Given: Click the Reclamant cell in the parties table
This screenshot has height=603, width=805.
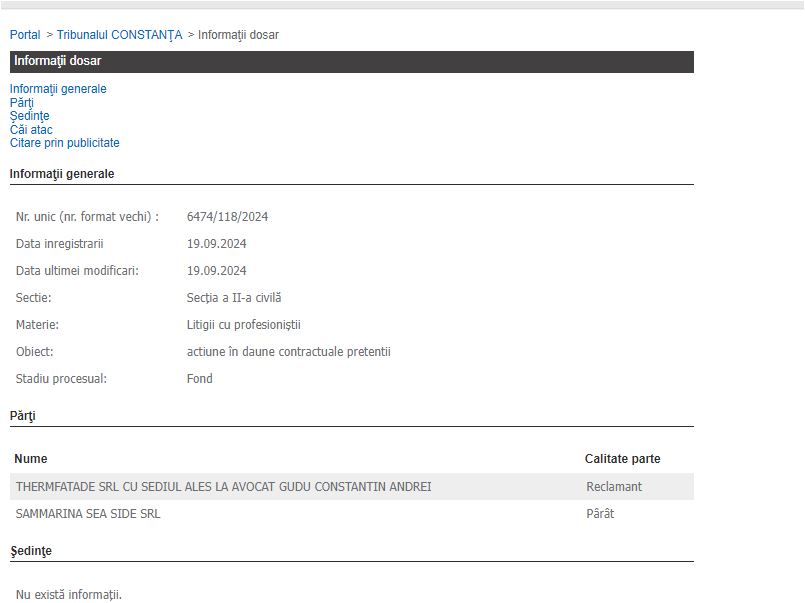Looking at the screenshot, I should point(614,487).
